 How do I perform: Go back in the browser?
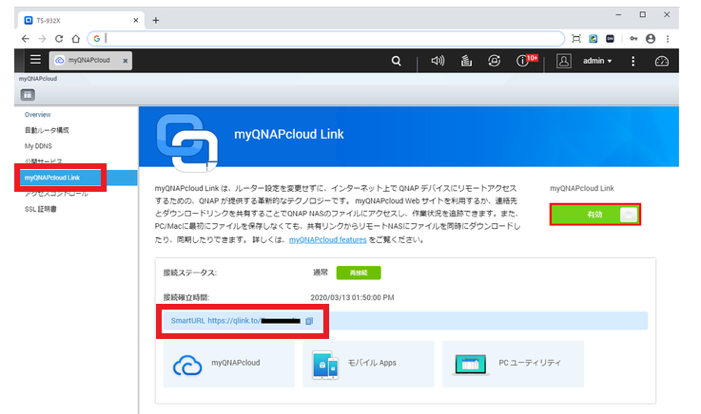point(25,39)
